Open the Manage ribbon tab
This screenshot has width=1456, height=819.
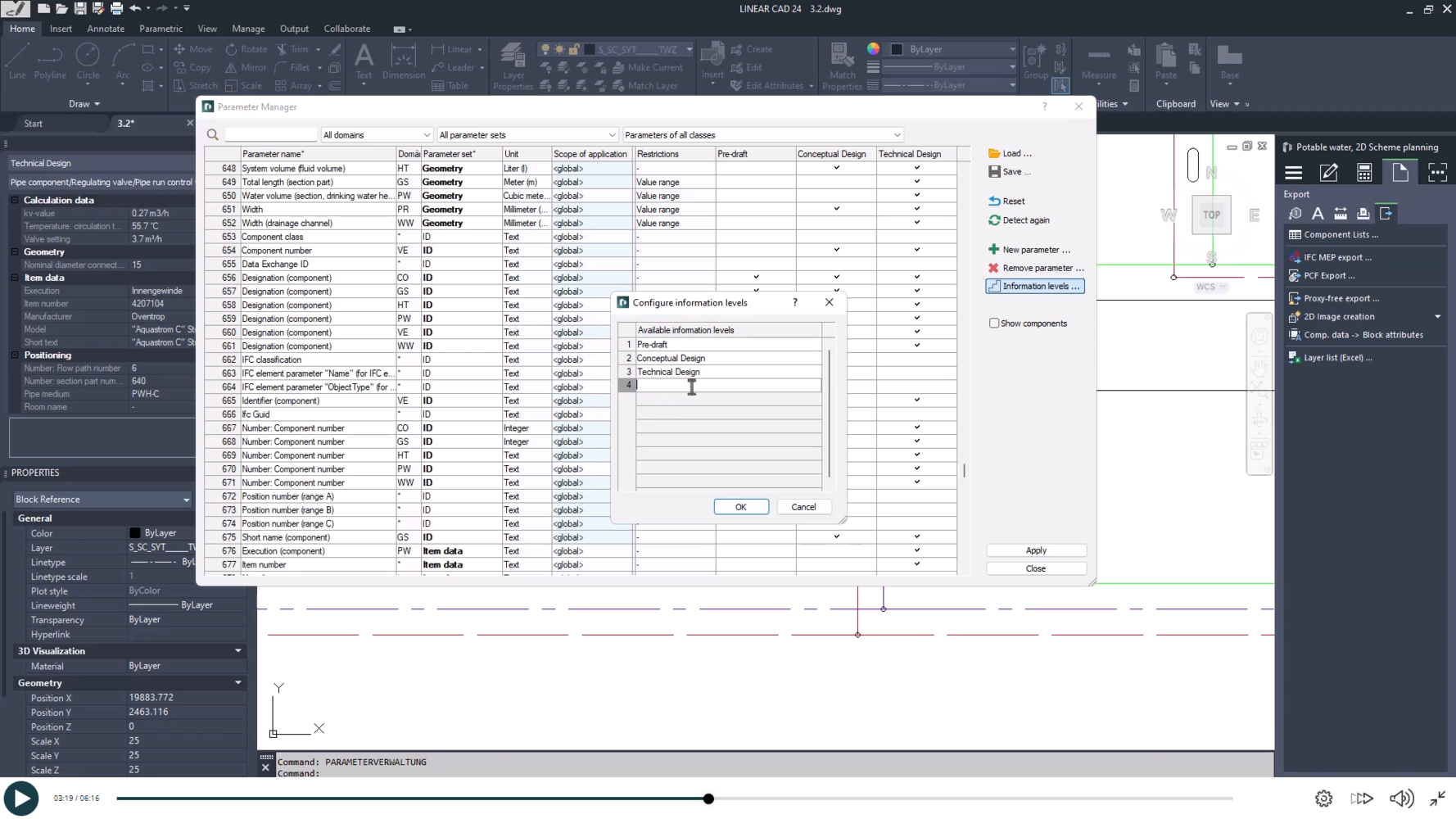pyautogui.click(x=248, y=29)
